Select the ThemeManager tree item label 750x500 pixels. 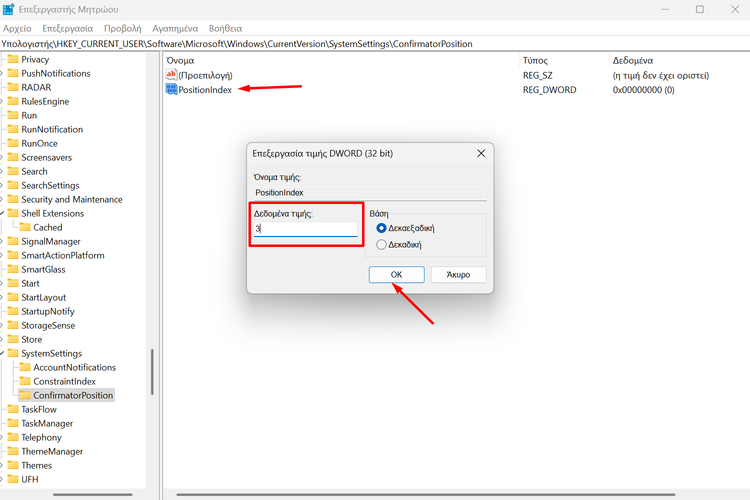(x=52, y=451)
